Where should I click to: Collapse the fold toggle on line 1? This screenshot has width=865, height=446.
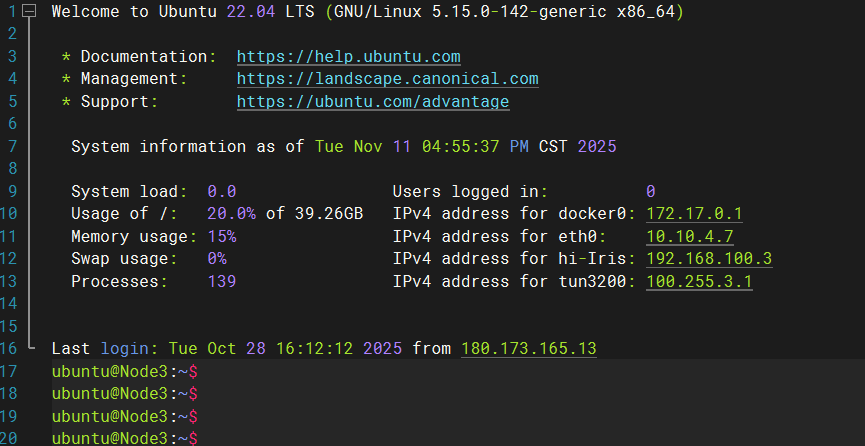pyautogui.click(x=29, y=13)
